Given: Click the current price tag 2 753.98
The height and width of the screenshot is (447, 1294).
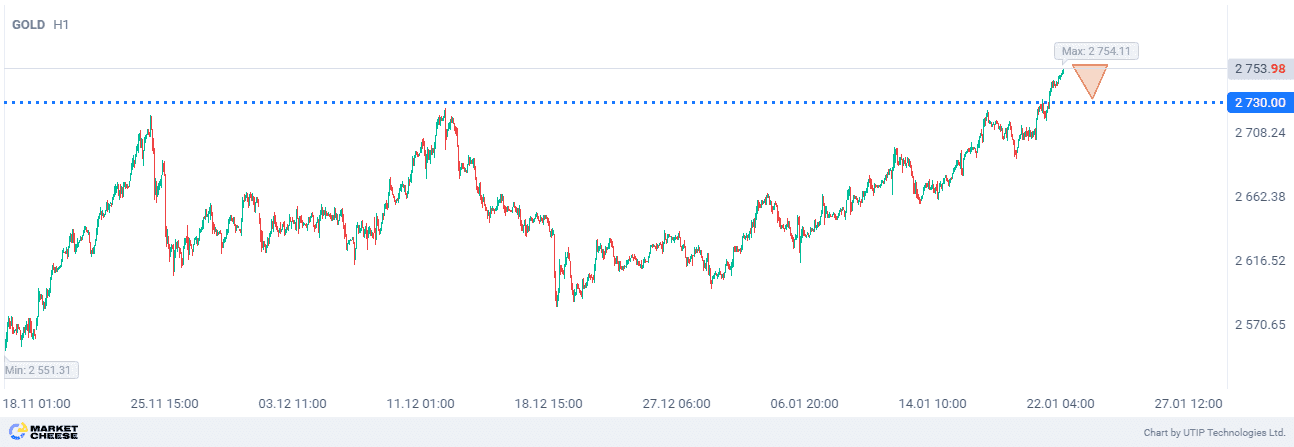Looking at the screenshot, I should (1259, 69).
